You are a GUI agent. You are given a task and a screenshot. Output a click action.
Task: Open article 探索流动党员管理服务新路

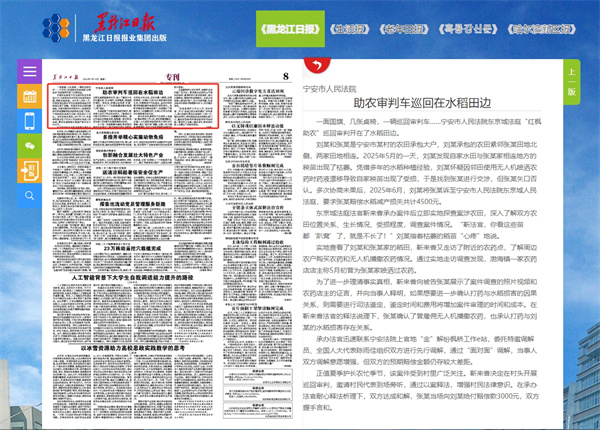point(133,204)
